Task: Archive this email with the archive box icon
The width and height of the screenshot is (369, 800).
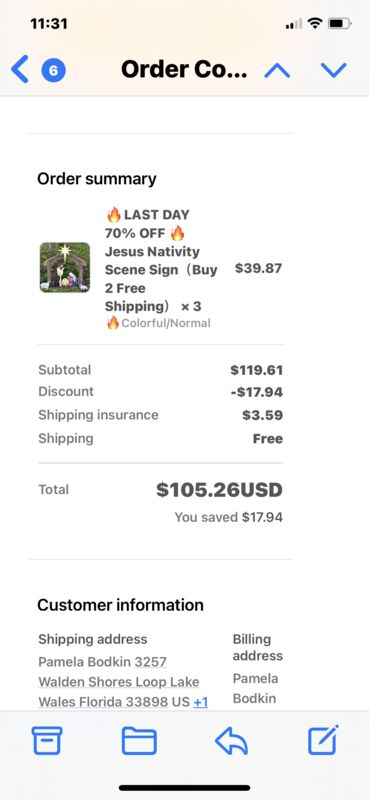Action: [x=47, y=740]
